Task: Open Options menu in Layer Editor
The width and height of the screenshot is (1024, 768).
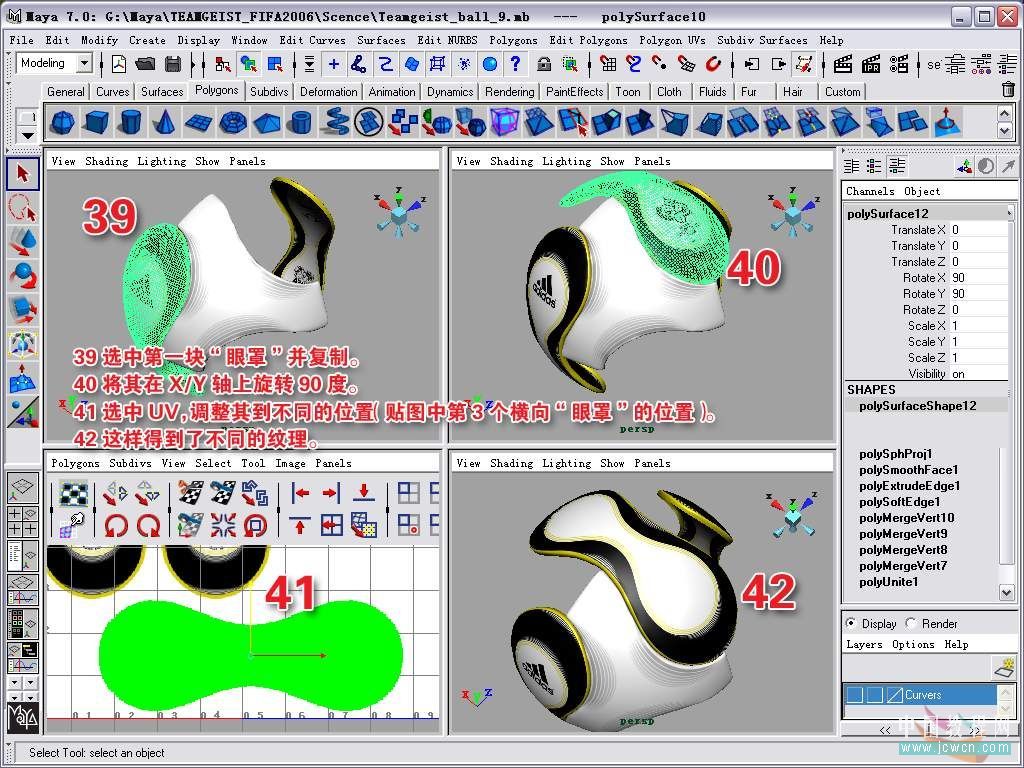Action: click(x=913, y=645)
